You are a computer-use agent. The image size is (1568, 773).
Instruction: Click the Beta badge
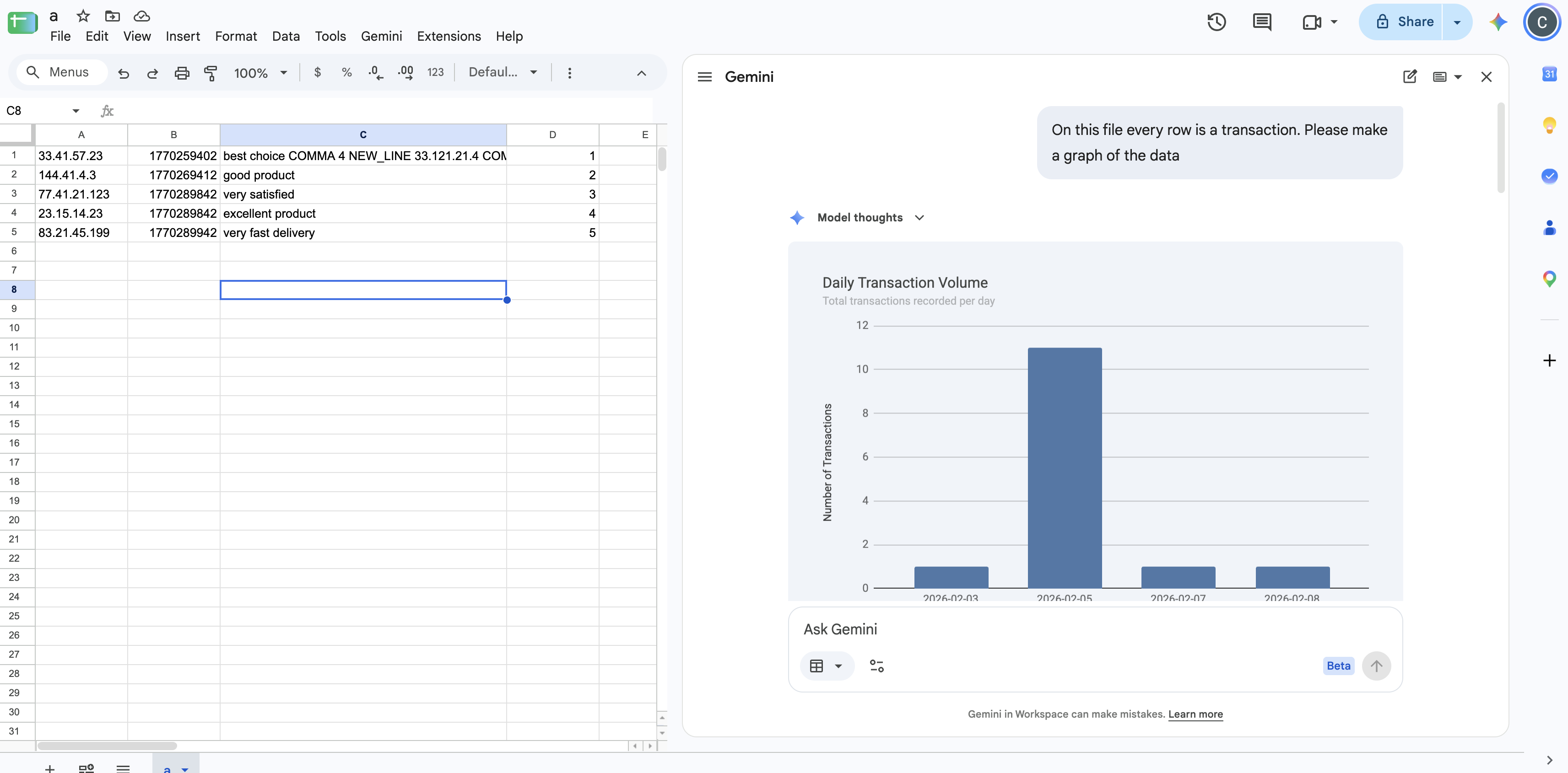tap(1338, 666)
